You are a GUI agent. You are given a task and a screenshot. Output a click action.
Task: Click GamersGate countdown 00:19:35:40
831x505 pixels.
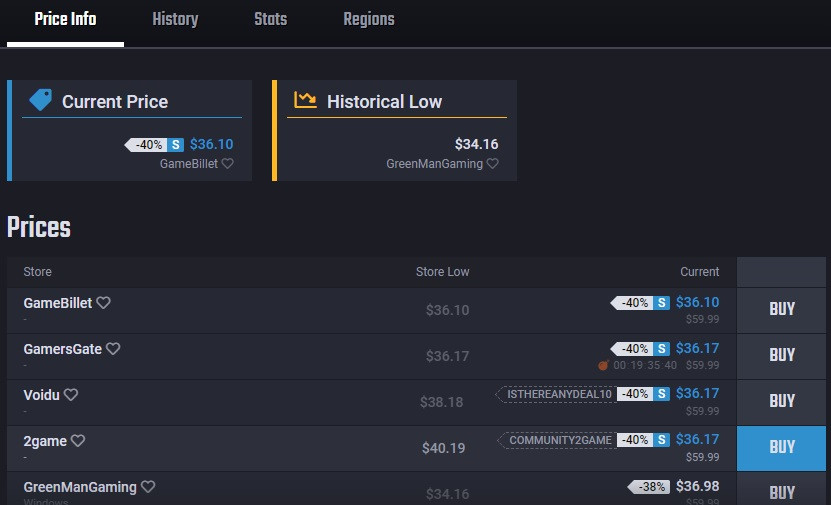pos(645,365)
